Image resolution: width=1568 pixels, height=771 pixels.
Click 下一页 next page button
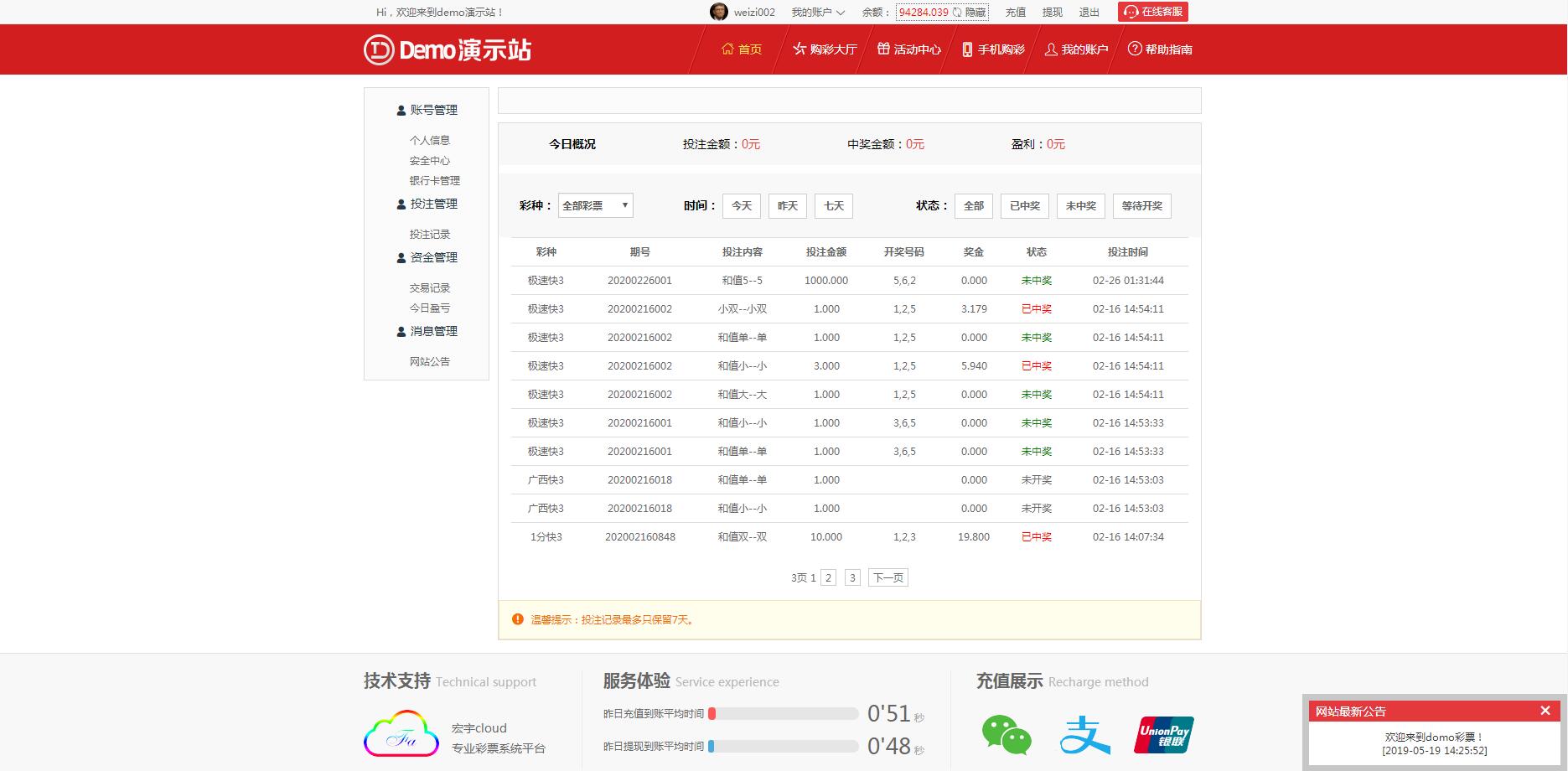tap(888, 577)
